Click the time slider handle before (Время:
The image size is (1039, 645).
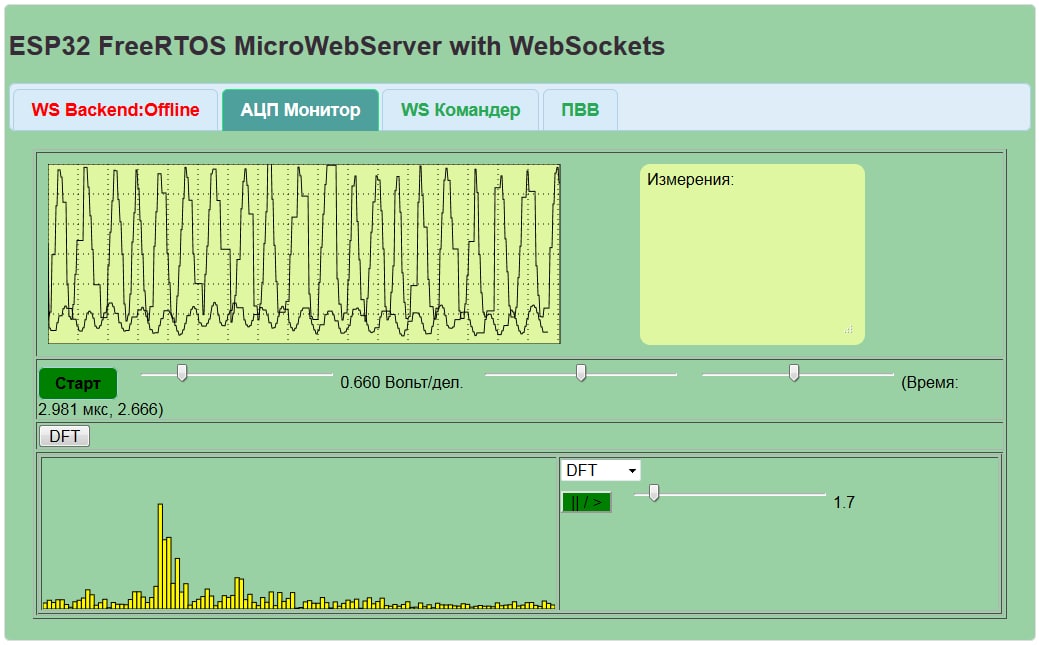794,373
